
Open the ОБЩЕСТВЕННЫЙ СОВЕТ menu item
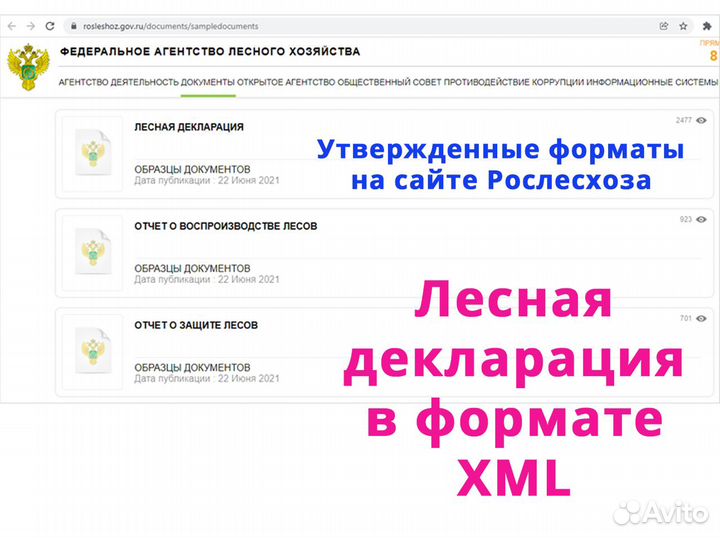coord(389,82)
